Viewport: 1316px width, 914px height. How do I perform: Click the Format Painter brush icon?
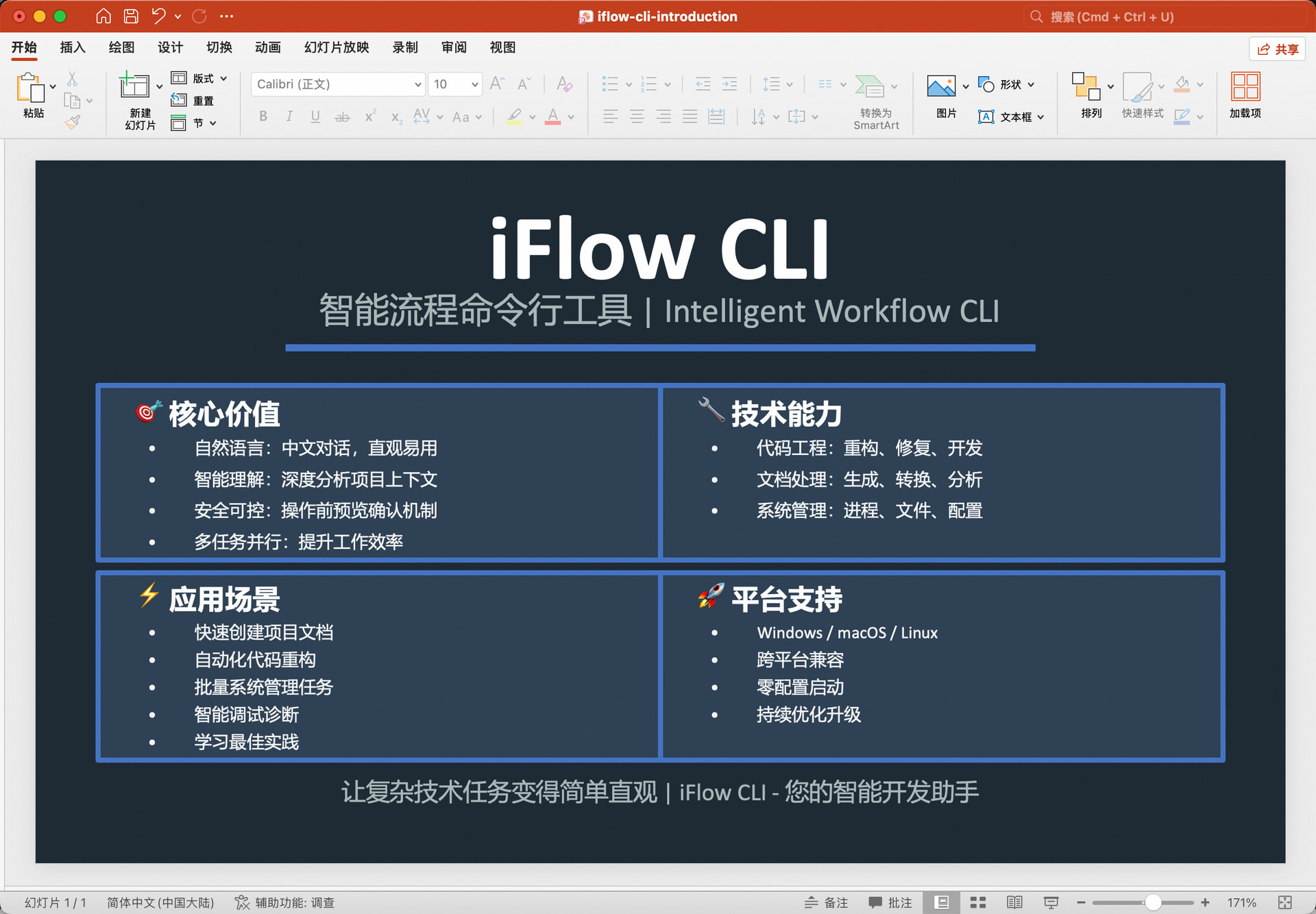[73, 123]
